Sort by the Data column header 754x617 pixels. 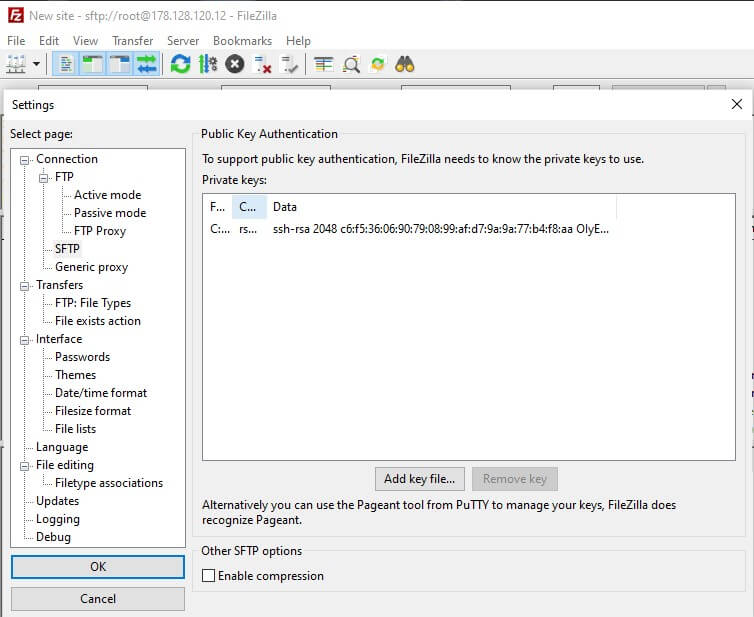point(441,207)
